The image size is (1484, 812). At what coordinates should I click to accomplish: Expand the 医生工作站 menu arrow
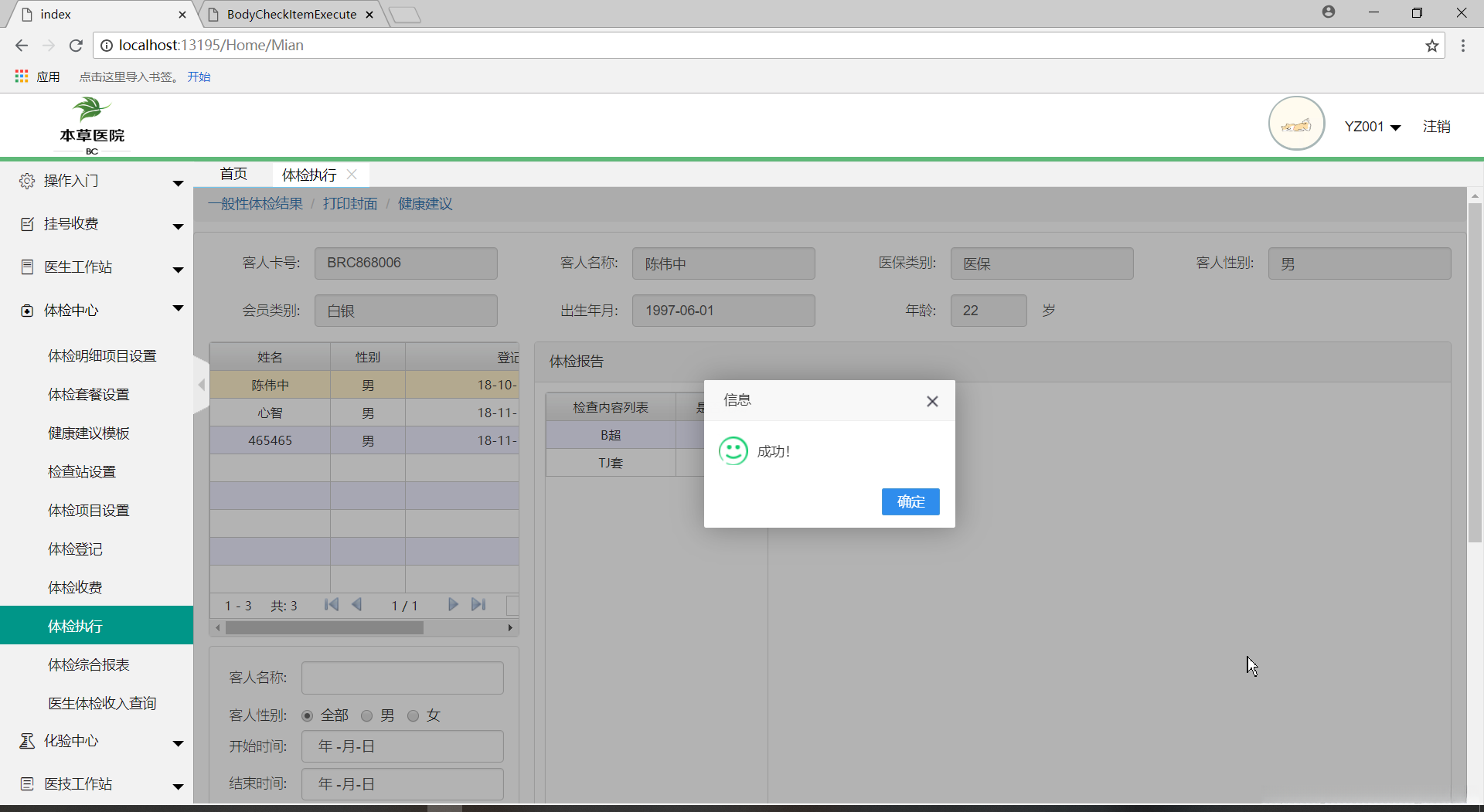click(x=178, y=270)
